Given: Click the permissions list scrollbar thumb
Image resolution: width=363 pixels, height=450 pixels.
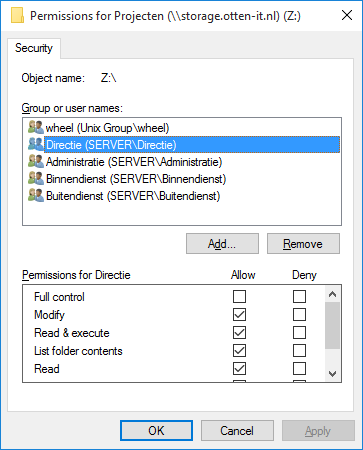Looking at the screenshot, I should coord(332,325).
